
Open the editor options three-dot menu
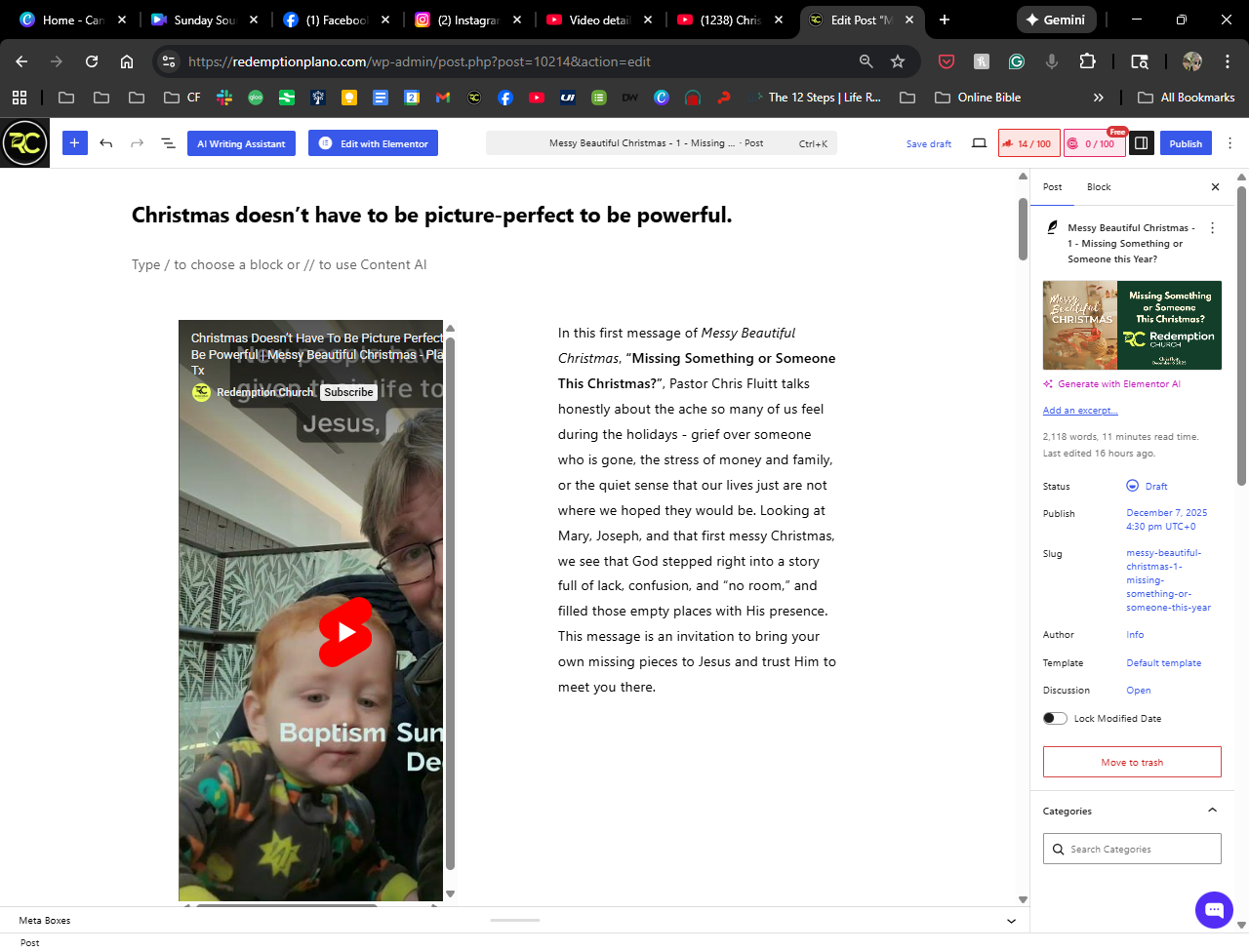(1229, 143)
